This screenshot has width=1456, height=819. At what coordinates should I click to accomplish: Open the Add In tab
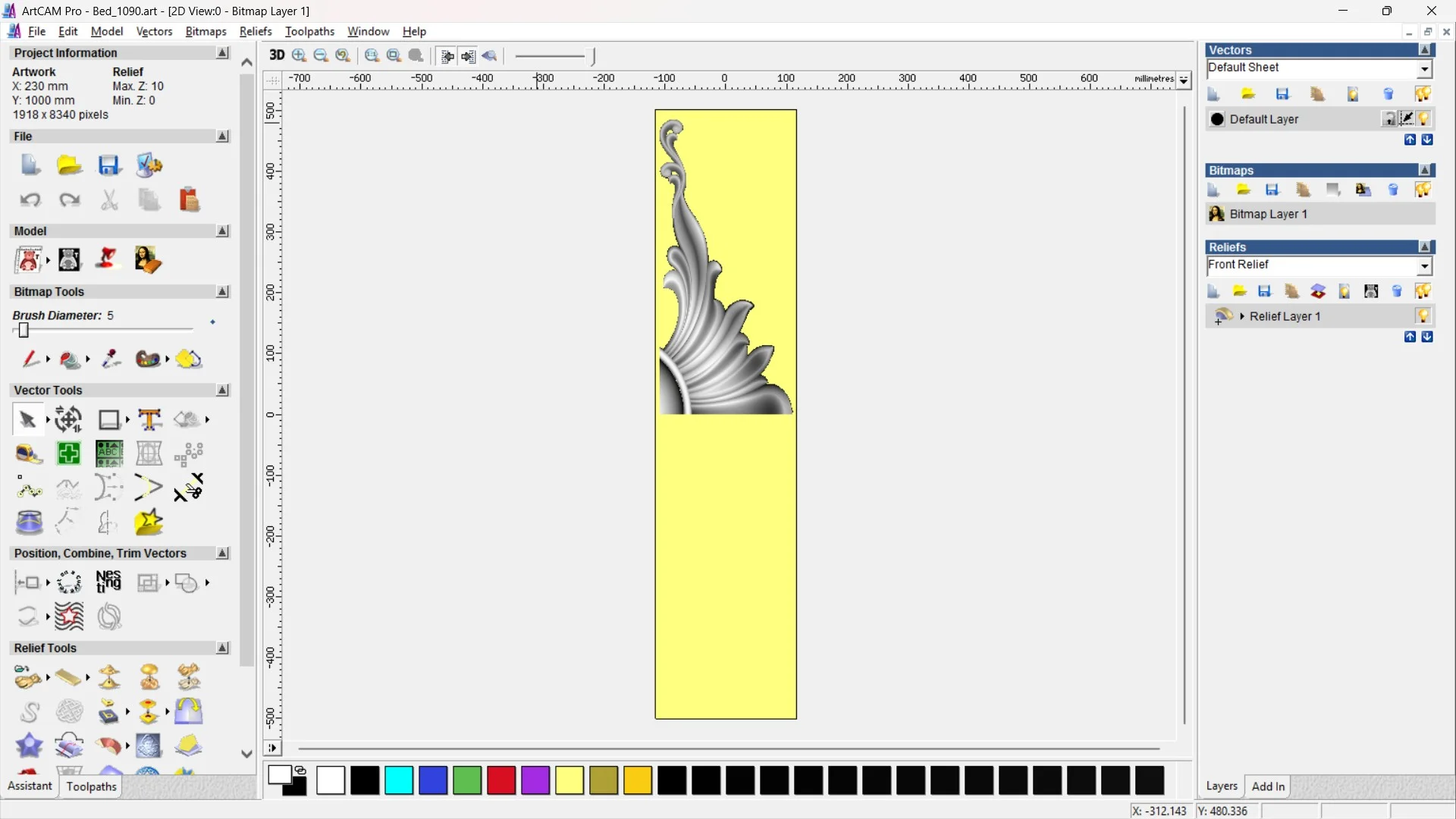click(x=1268, y=786)
